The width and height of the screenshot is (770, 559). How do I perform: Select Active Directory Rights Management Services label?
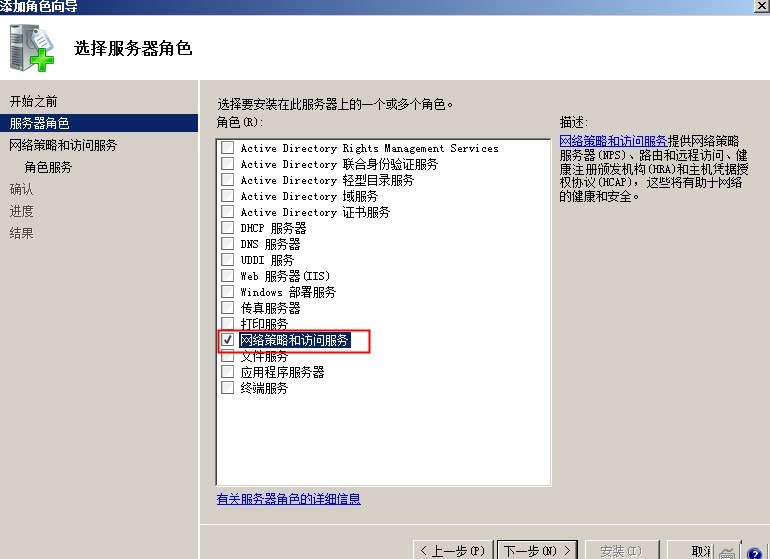click(369, 148)
